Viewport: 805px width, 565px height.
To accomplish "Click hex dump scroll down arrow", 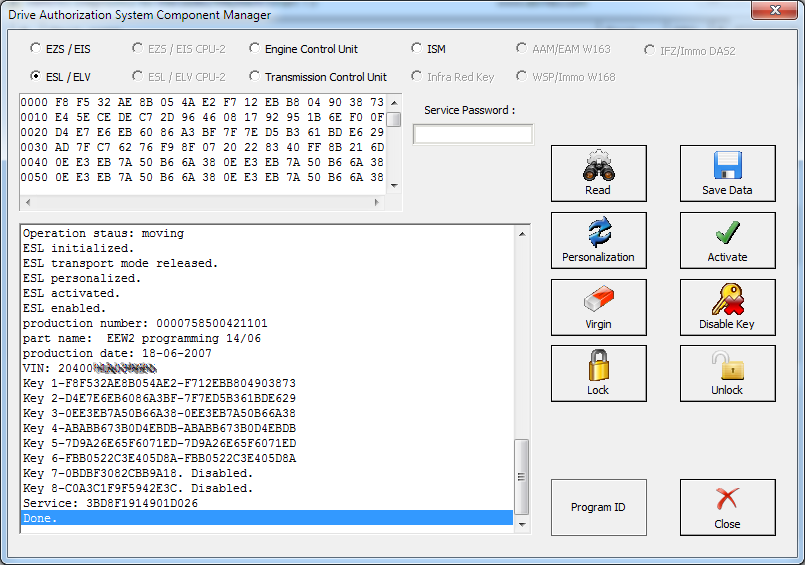I will [394, 186].
